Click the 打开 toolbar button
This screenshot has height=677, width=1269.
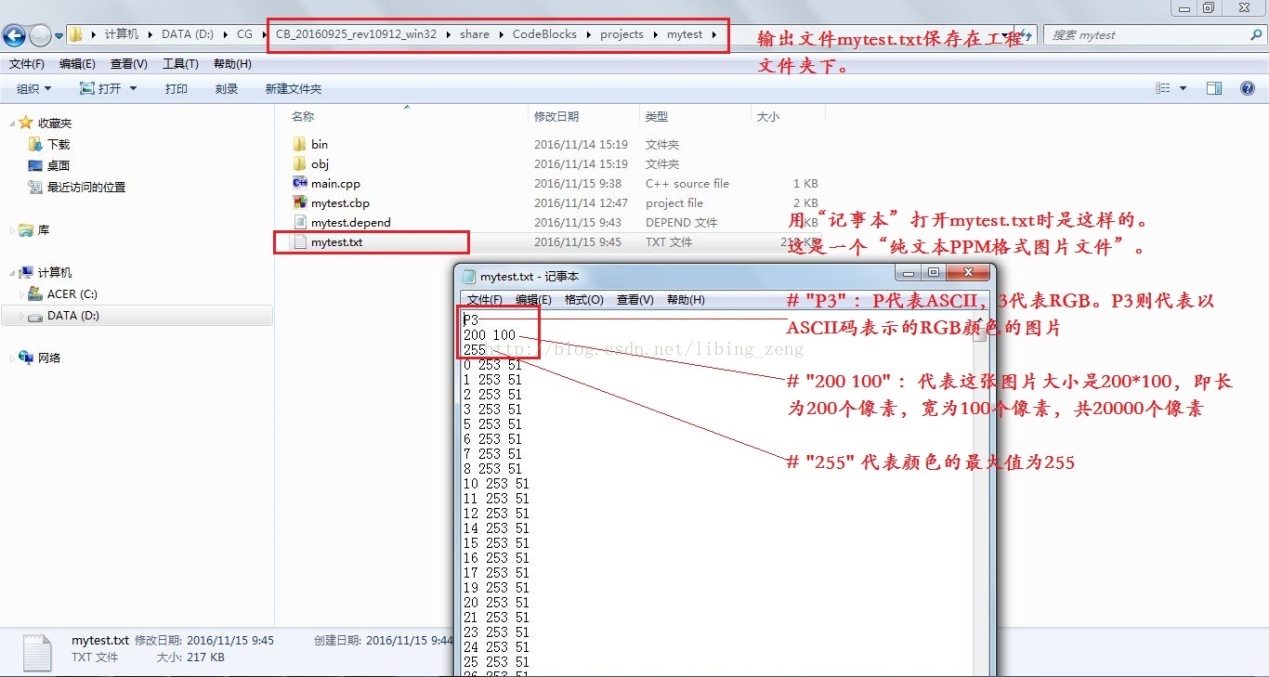[x=108, y=89]
